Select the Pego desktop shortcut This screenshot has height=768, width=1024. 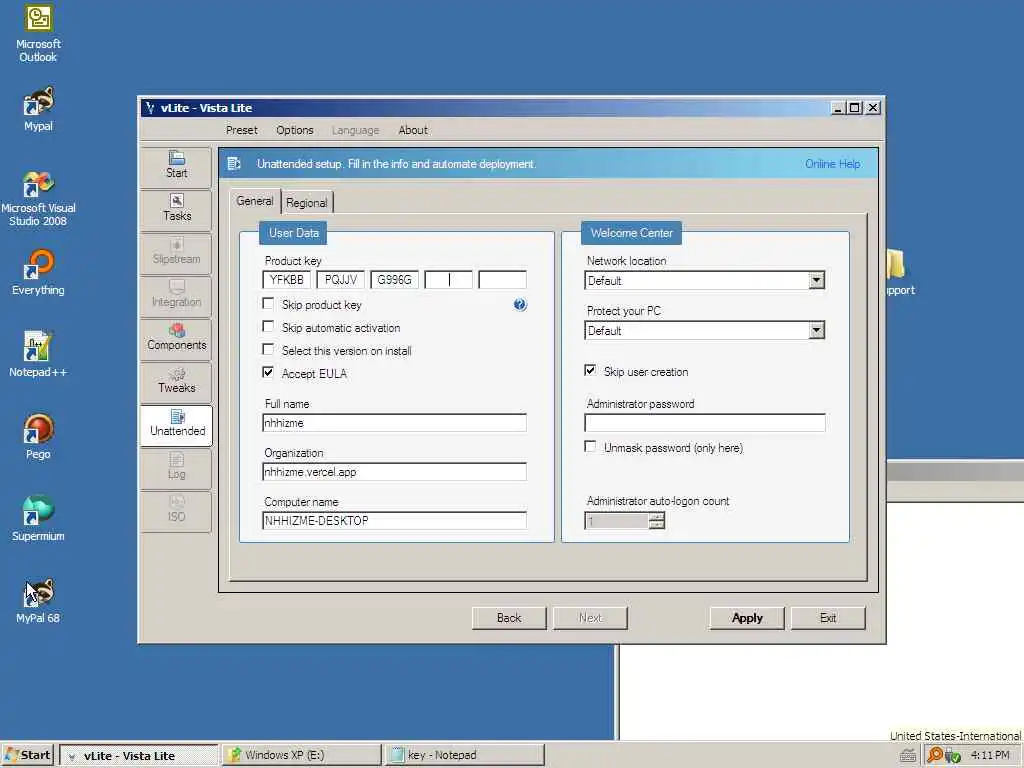(38, 438)
